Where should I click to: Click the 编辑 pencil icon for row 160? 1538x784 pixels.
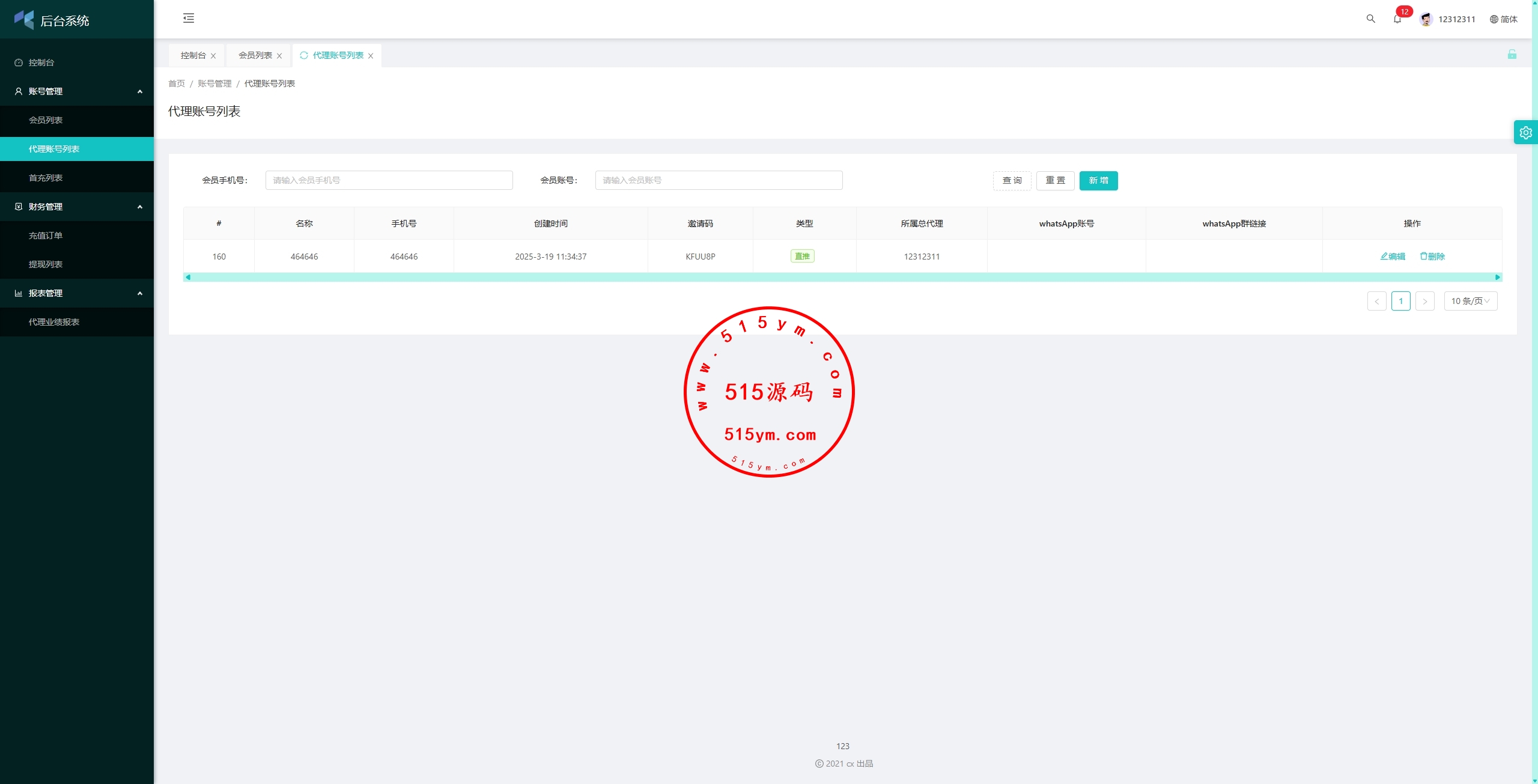tap(1384, 257)
